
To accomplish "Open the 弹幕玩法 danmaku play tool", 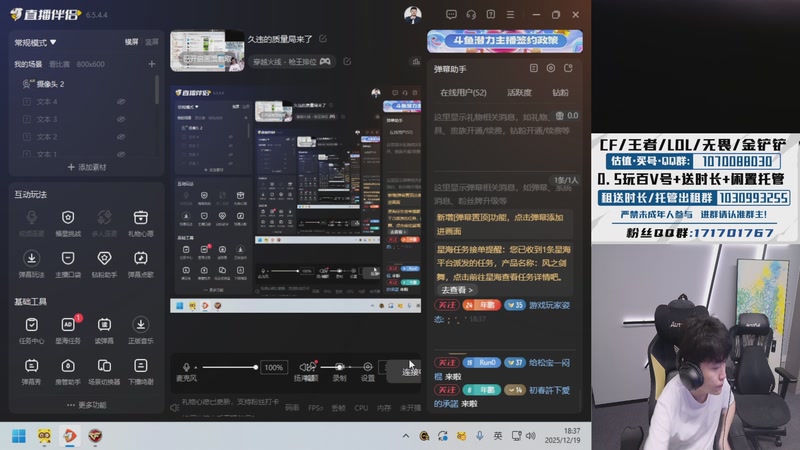I will pyautogui.click(x=32, y=263).
